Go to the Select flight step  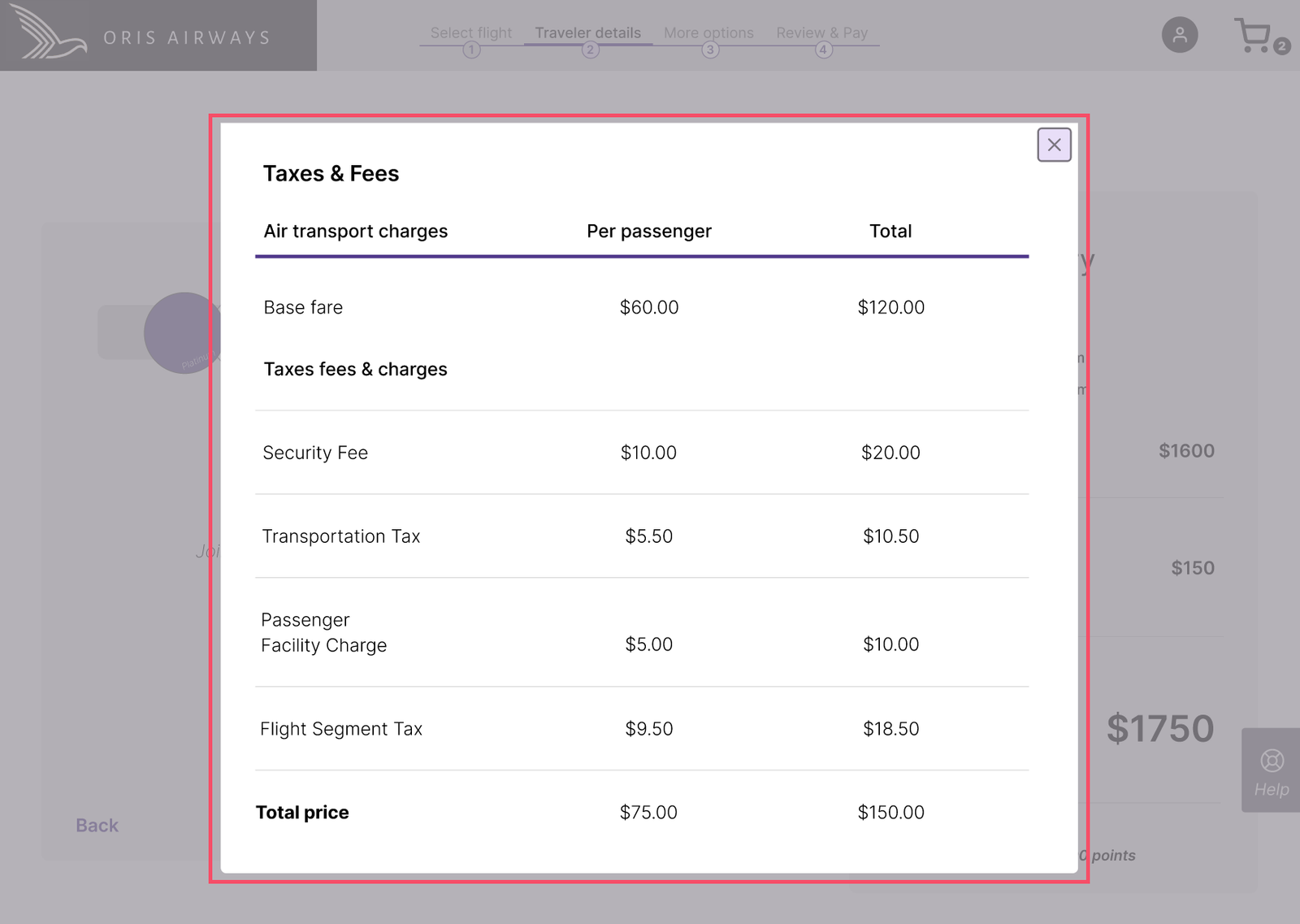click(x=471, y=33)
